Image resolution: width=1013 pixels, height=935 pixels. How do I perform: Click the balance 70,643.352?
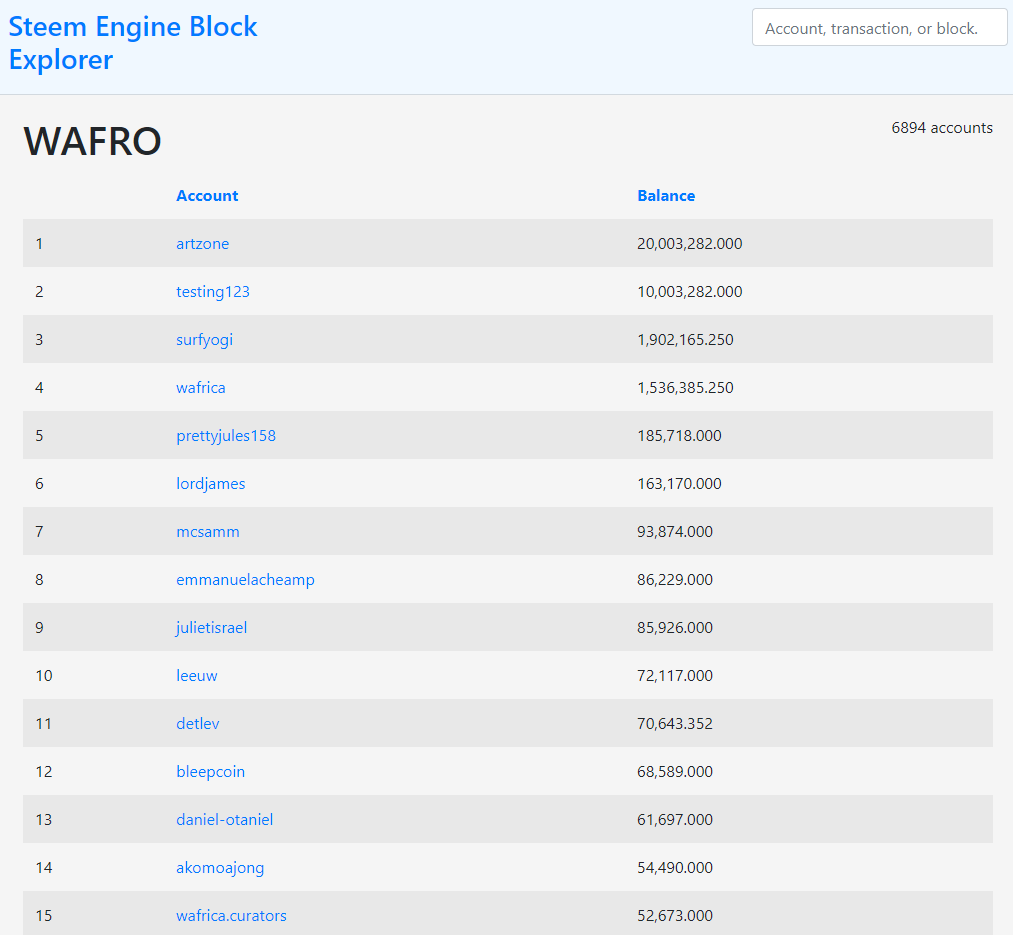[674, 724]
